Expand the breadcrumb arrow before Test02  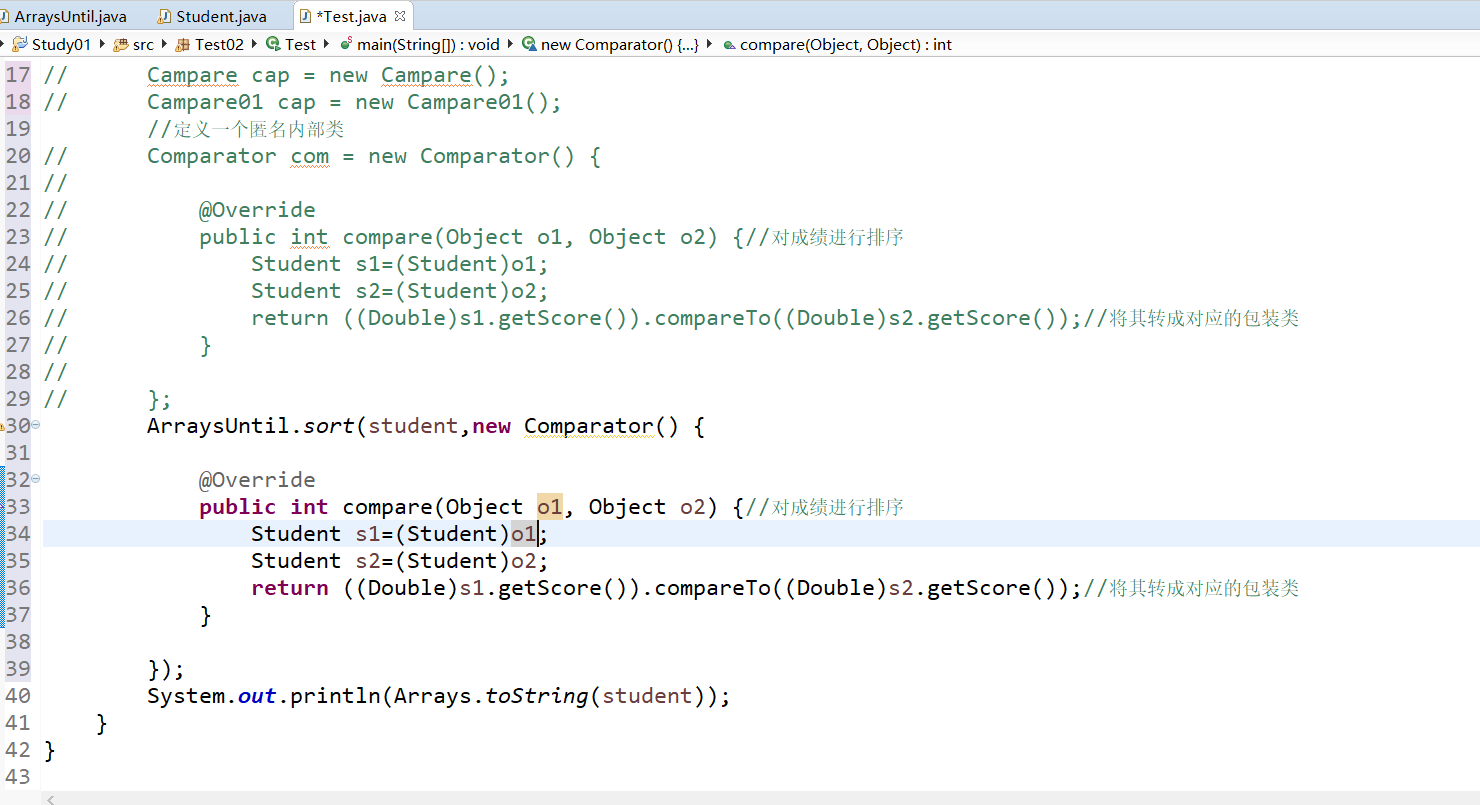tap(165, 44)
